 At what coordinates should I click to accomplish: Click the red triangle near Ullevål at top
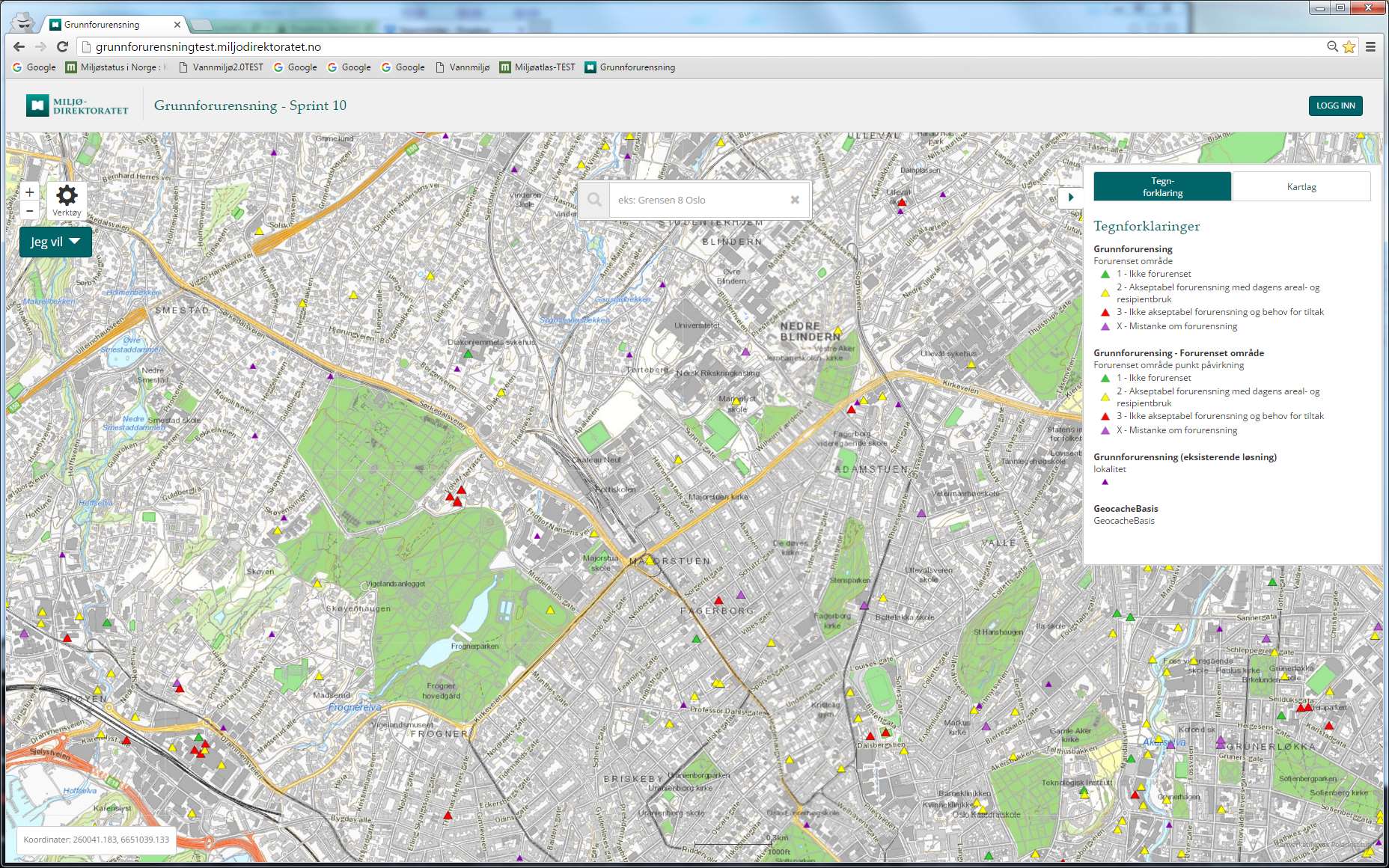(x=902, y=202)
